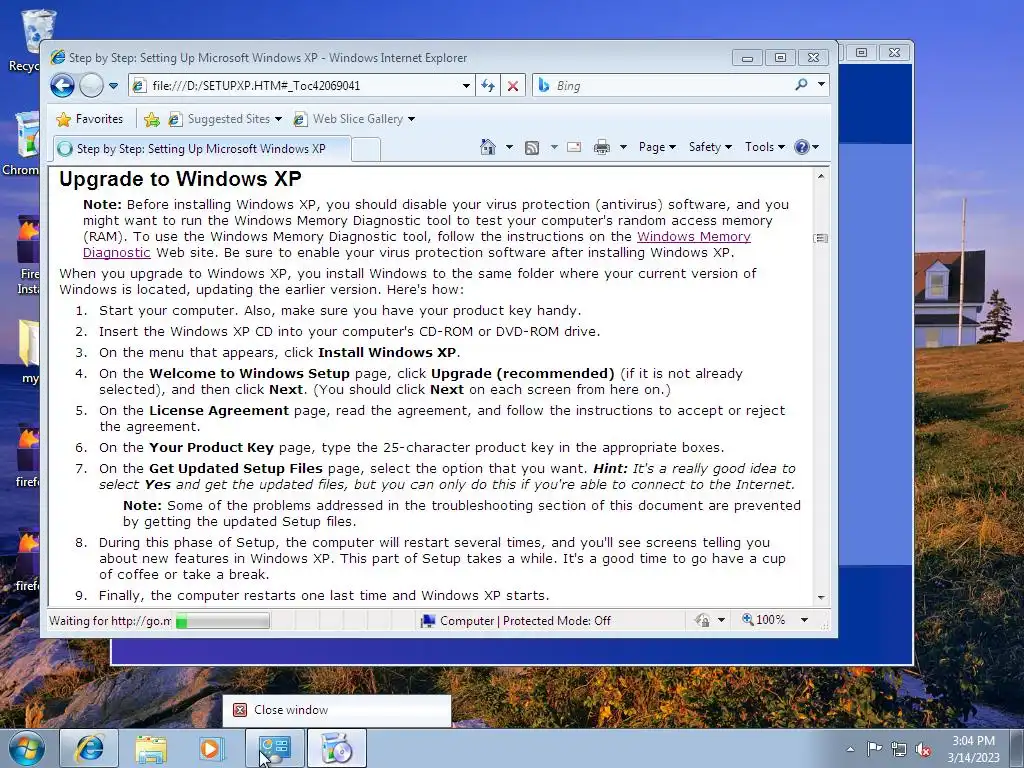
Task: Restore the background setup window
Action: pos(861,52)
